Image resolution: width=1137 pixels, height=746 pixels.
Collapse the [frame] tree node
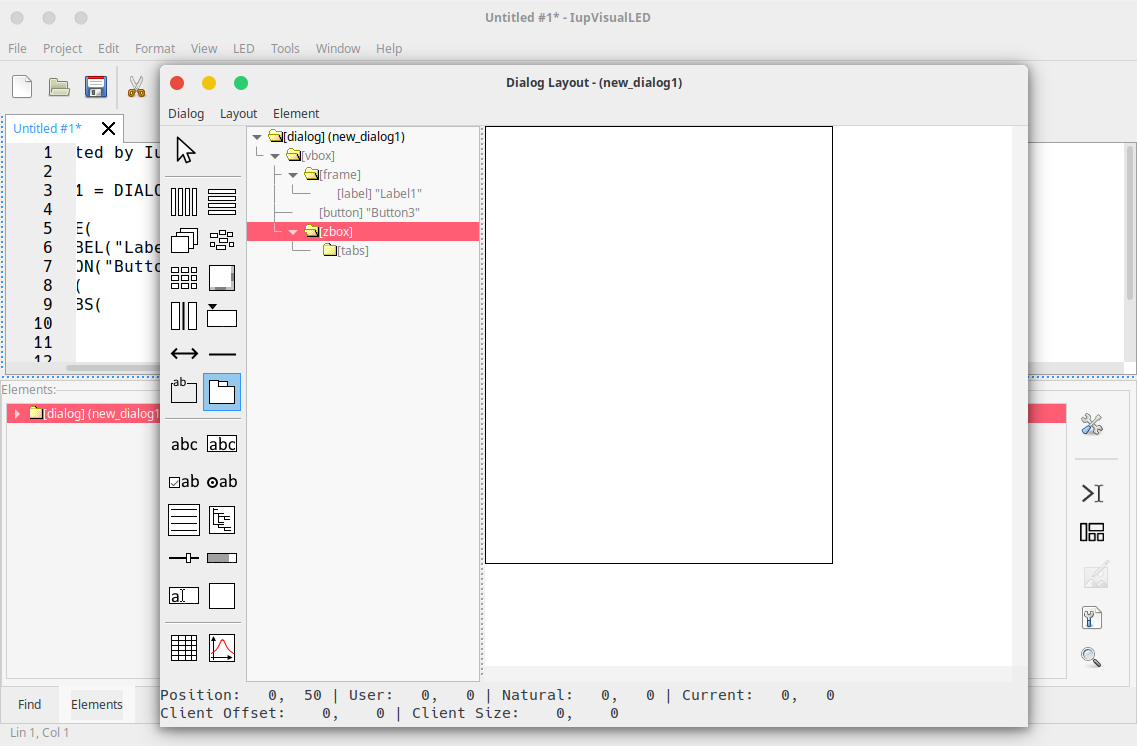(x=293, y=175)
